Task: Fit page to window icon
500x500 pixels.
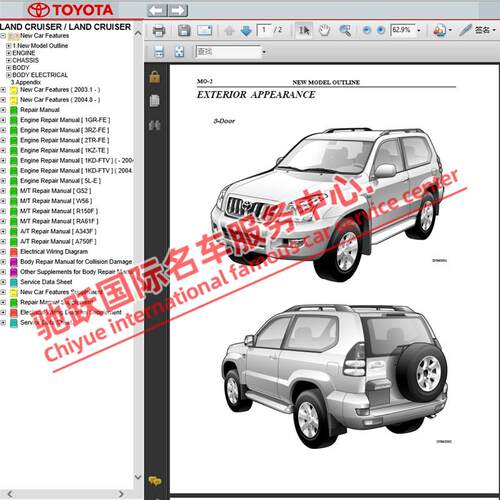Action: 180,52
